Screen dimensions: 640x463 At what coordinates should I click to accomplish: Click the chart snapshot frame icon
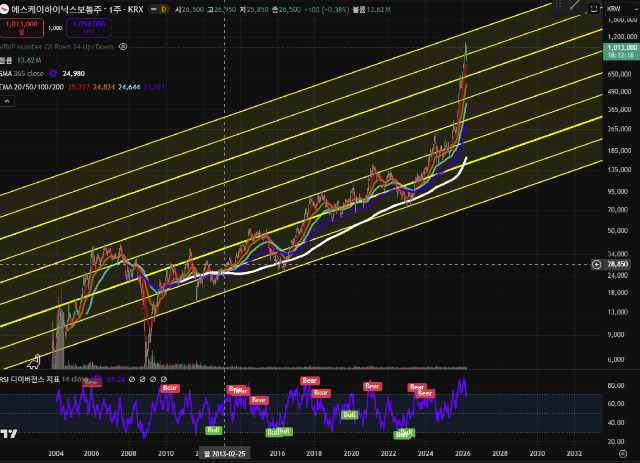594,9
